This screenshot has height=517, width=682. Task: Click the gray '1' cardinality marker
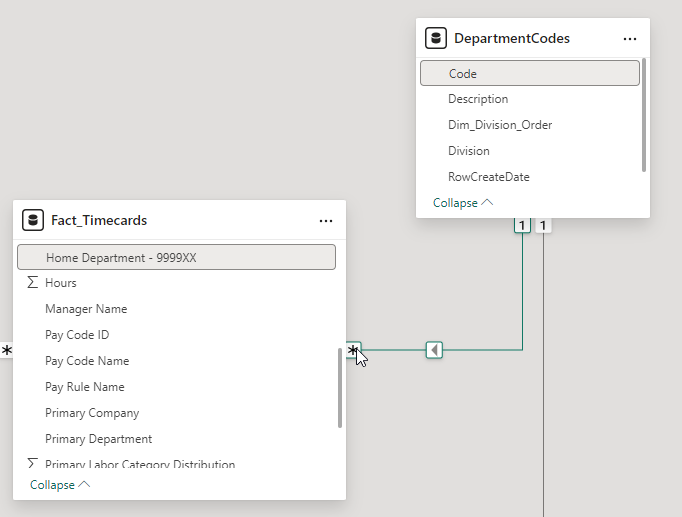click(543, 225)
